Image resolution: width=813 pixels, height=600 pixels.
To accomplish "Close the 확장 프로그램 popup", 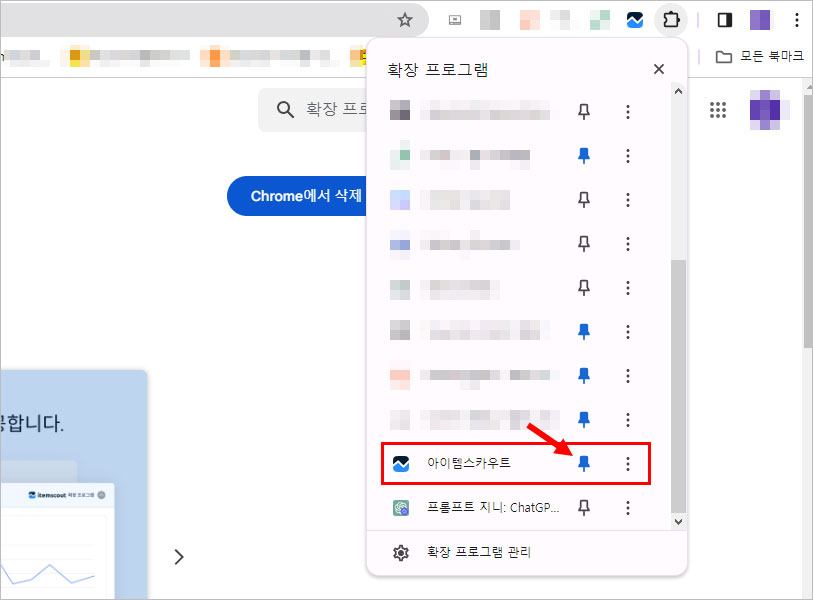I will (x=658, y=69).
